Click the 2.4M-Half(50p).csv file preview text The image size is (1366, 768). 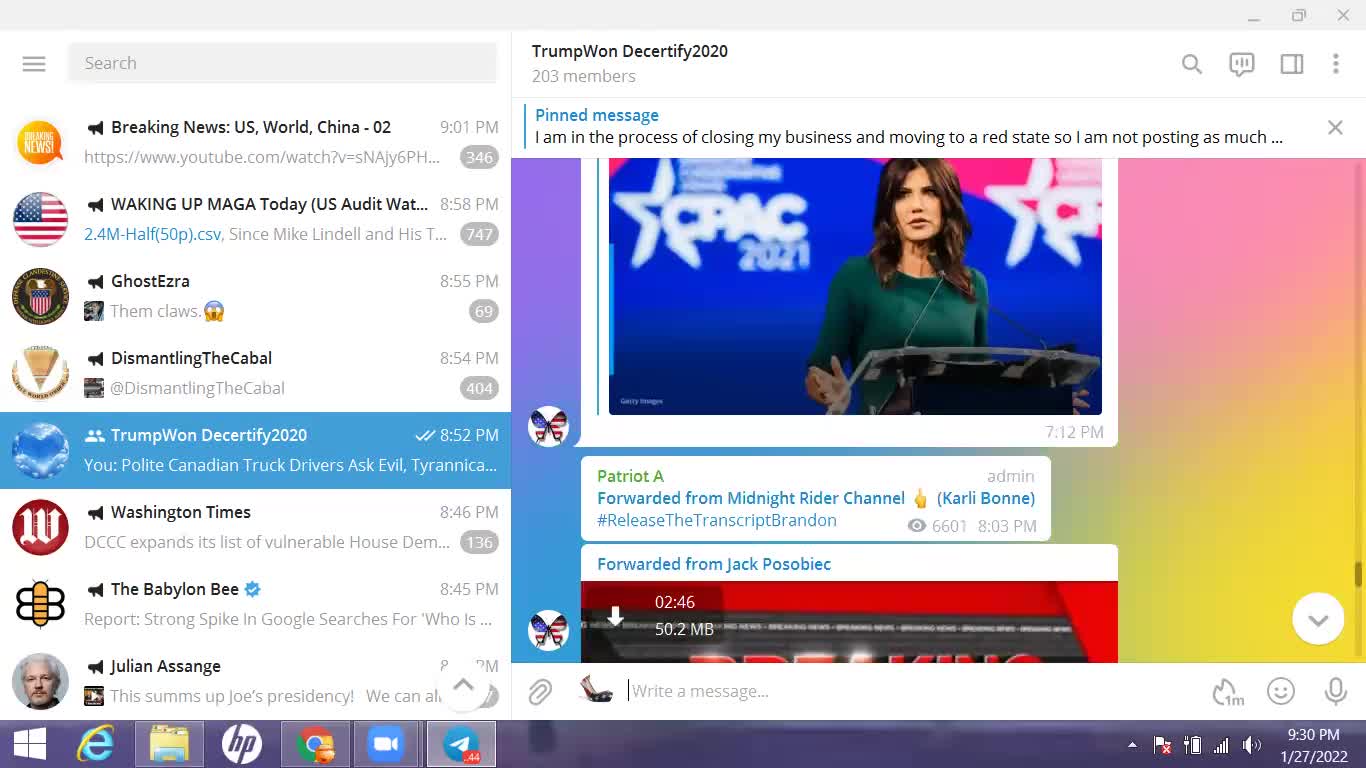click(x=154, y=234)
